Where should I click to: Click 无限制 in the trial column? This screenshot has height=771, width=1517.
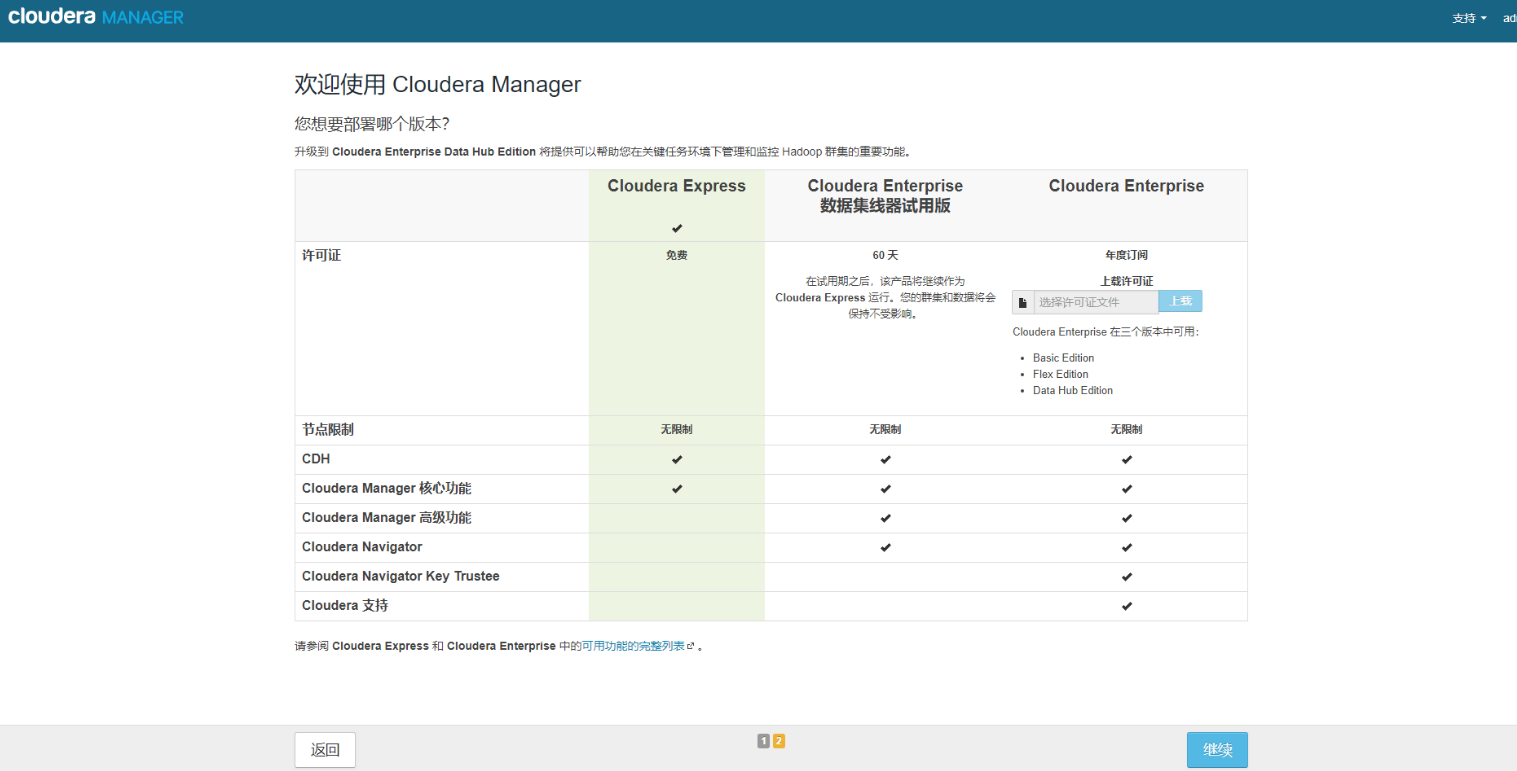tap(885, 429)
